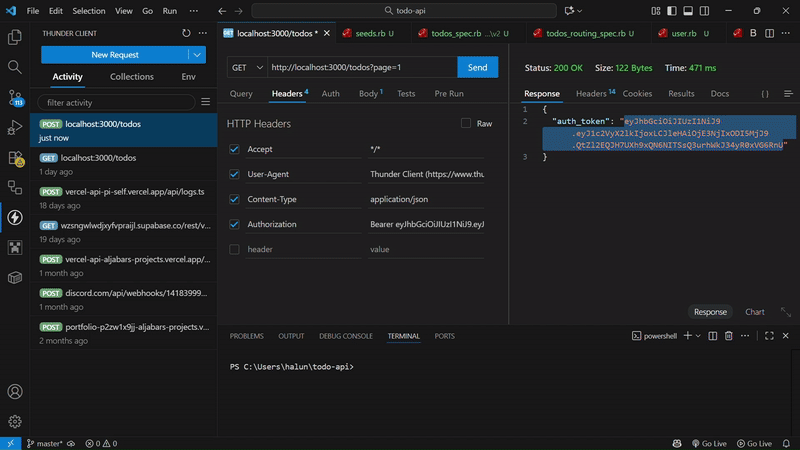Click the Authorization Bearer token value field

point(427,224)
